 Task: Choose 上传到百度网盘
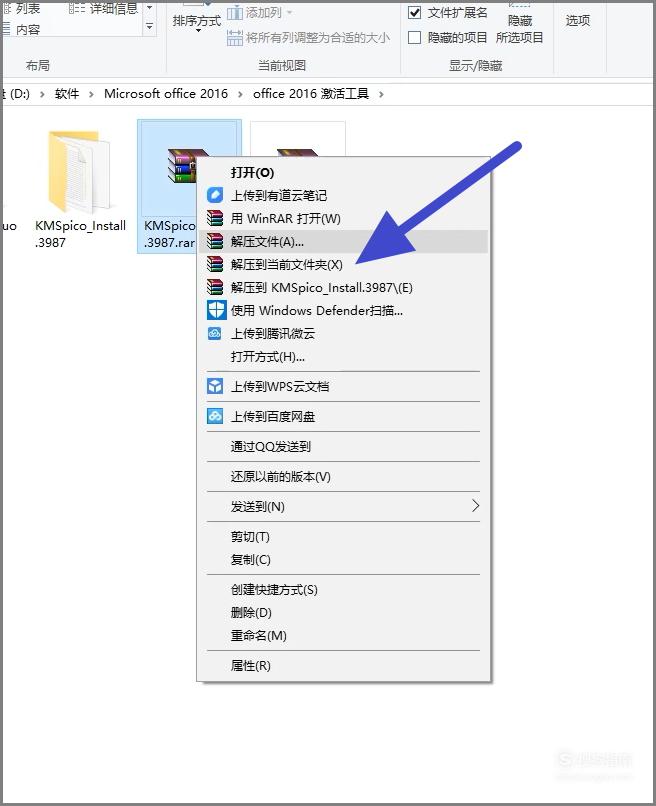343,416
